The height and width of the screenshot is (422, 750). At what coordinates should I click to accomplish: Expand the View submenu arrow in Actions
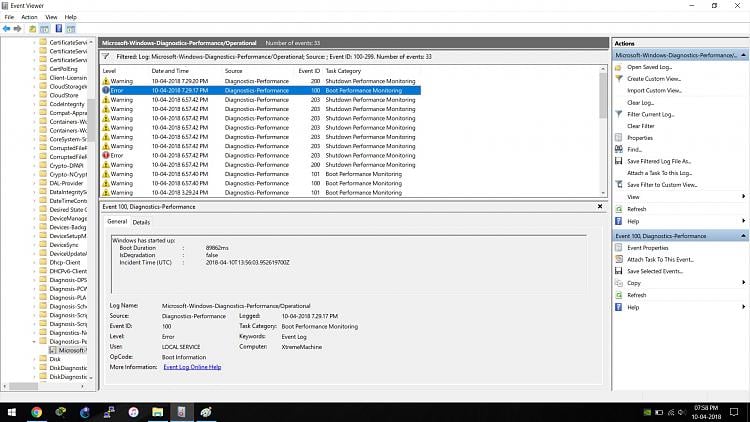743,197
